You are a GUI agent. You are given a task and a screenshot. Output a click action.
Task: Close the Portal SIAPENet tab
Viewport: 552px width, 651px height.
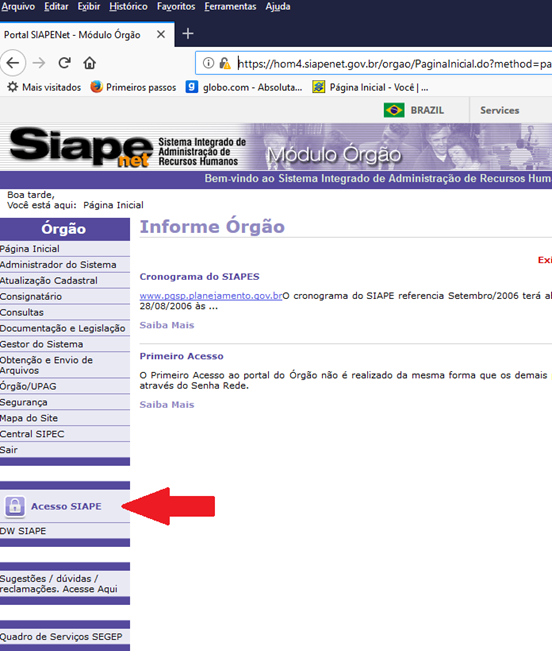point(161,34)
